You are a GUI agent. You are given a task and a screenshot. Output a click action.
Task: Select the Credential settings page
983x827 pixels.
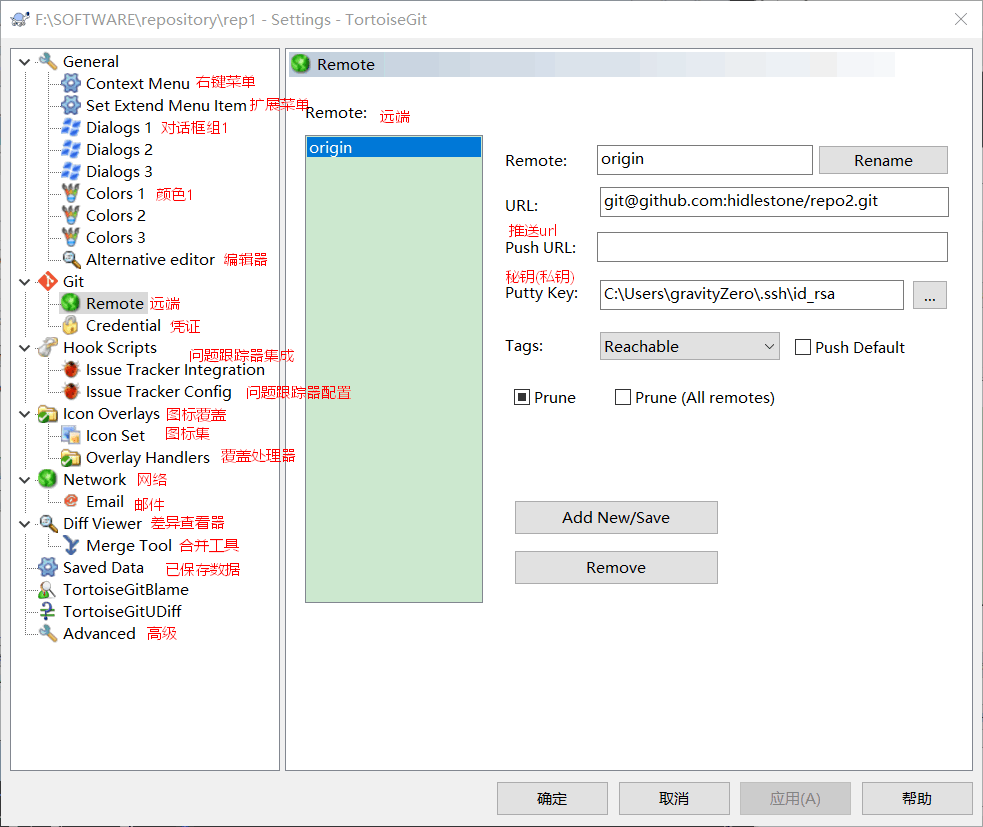coord(124,325)
